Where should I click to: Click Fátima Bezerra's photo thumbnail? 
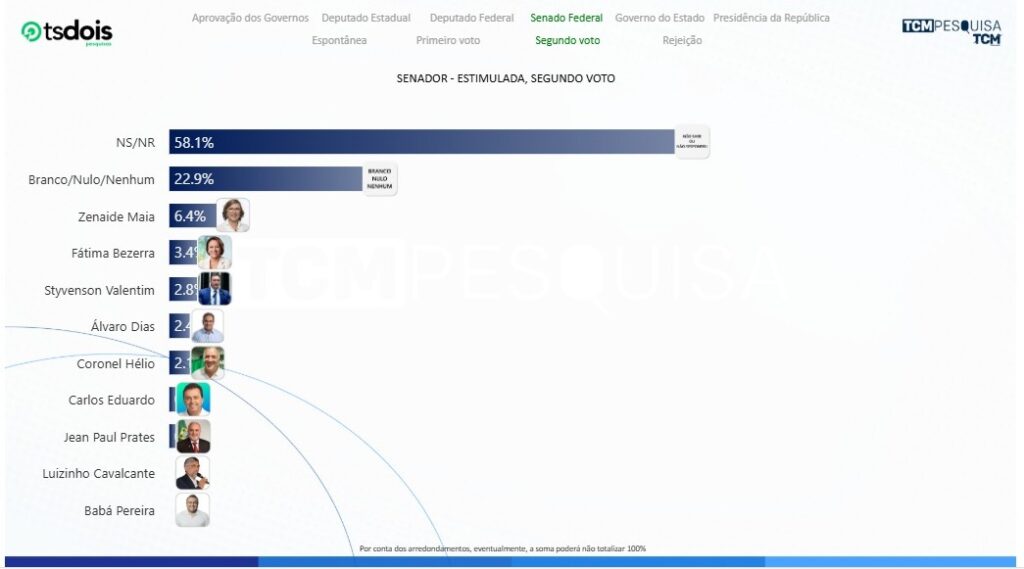click(x=215, y=252)
